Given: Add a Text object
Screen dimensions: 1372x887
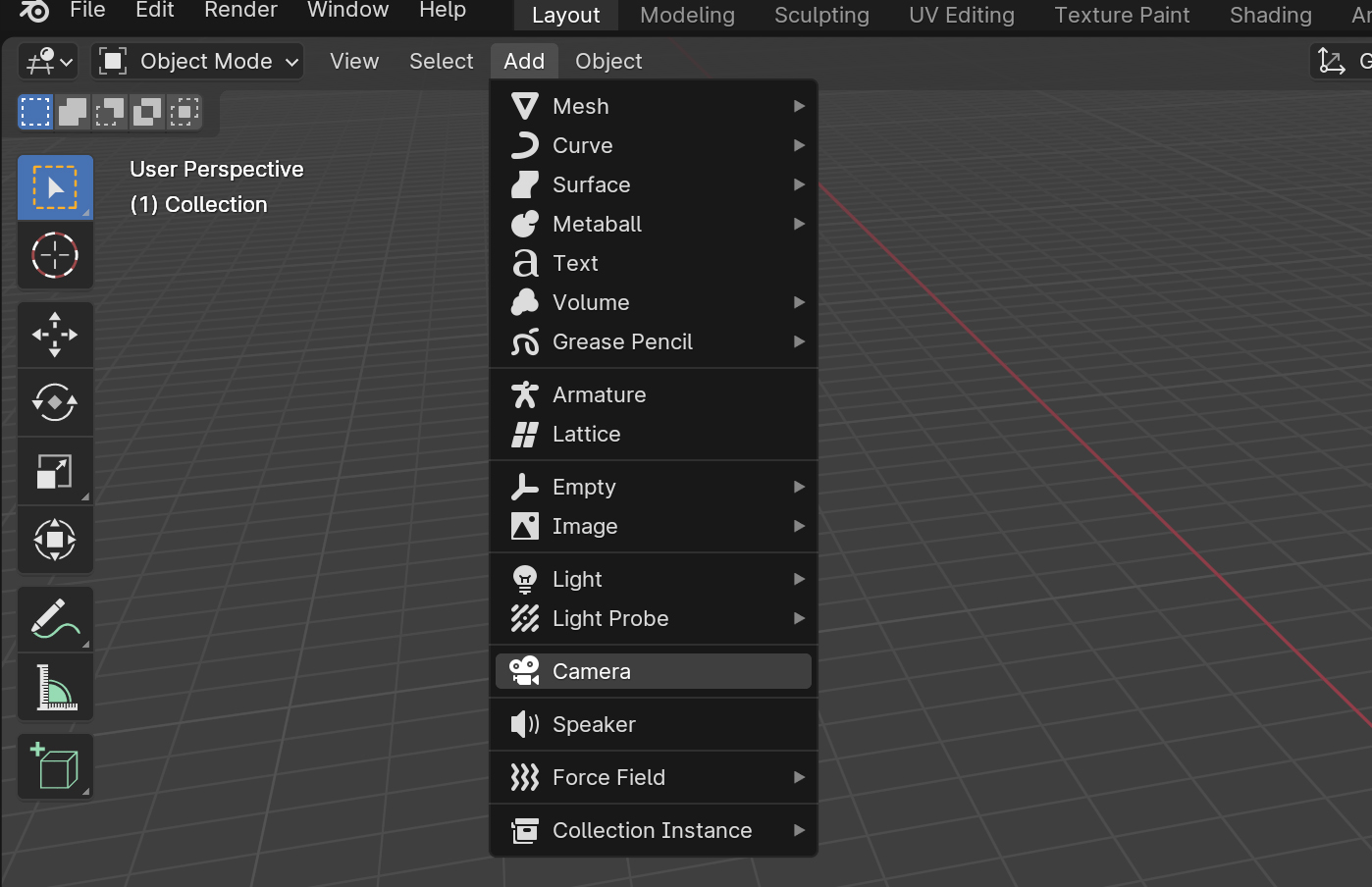Looking at the screenshot, I should click(654, 263).
